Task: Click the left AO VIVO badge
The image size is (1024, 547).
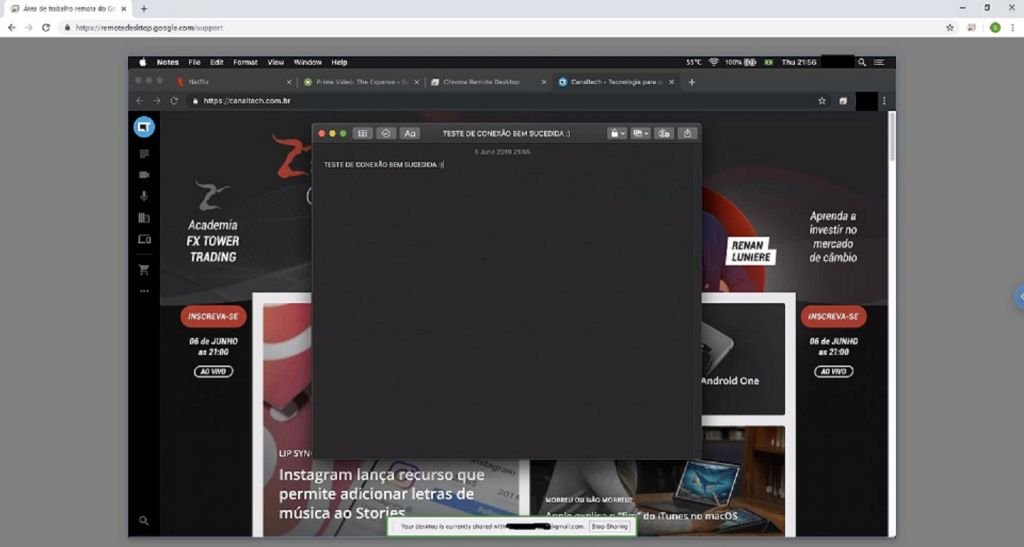Action: [x=213, y=371]
